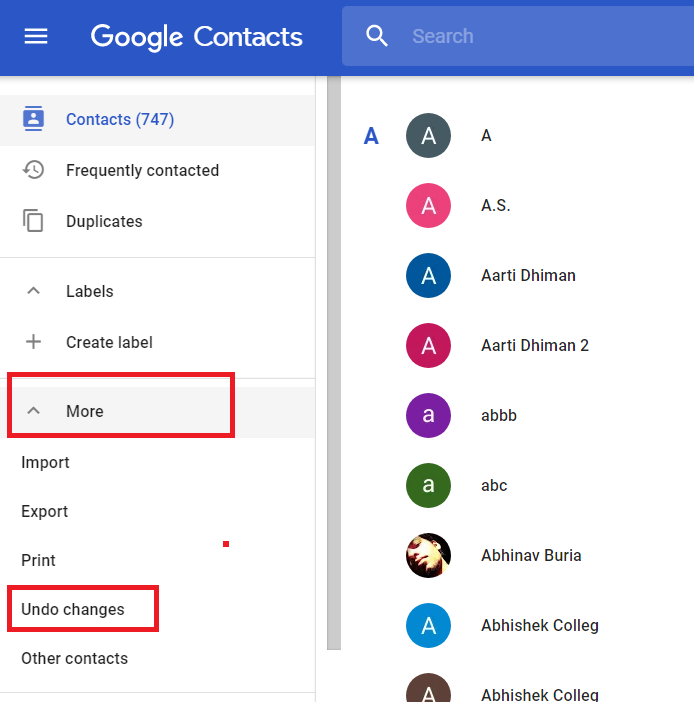Open the avatar for contact A.S.
This screenshot has width=694, height=708.
pos(428,205)
